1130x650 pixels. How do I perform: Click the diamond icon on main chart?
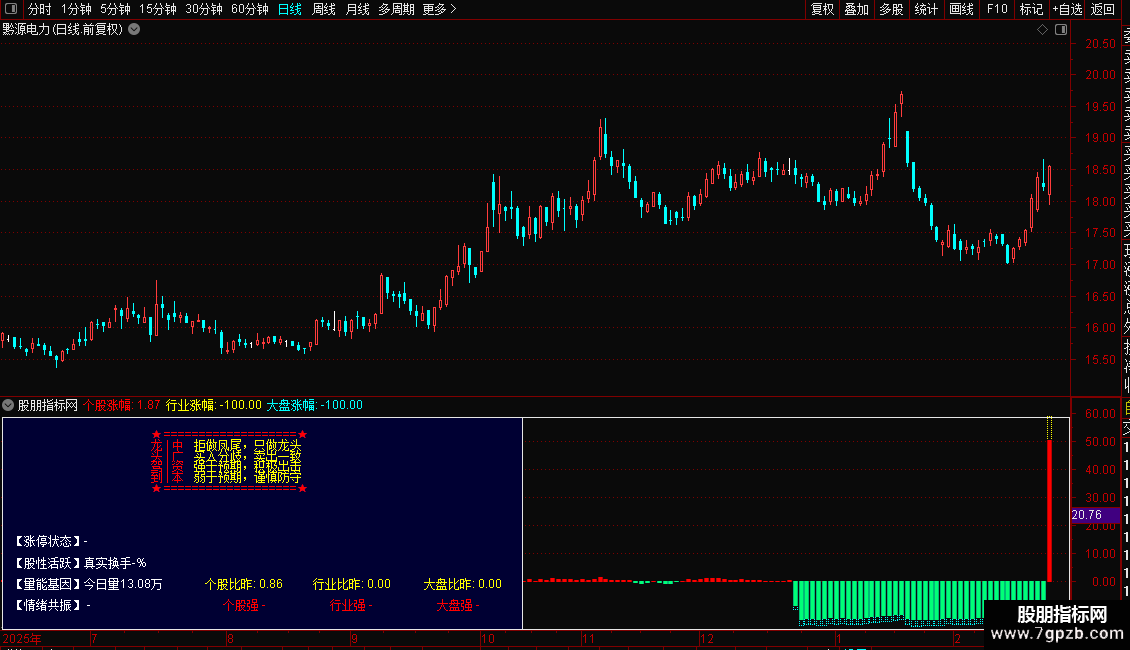pyautogui.click(x=1042, y=30)
